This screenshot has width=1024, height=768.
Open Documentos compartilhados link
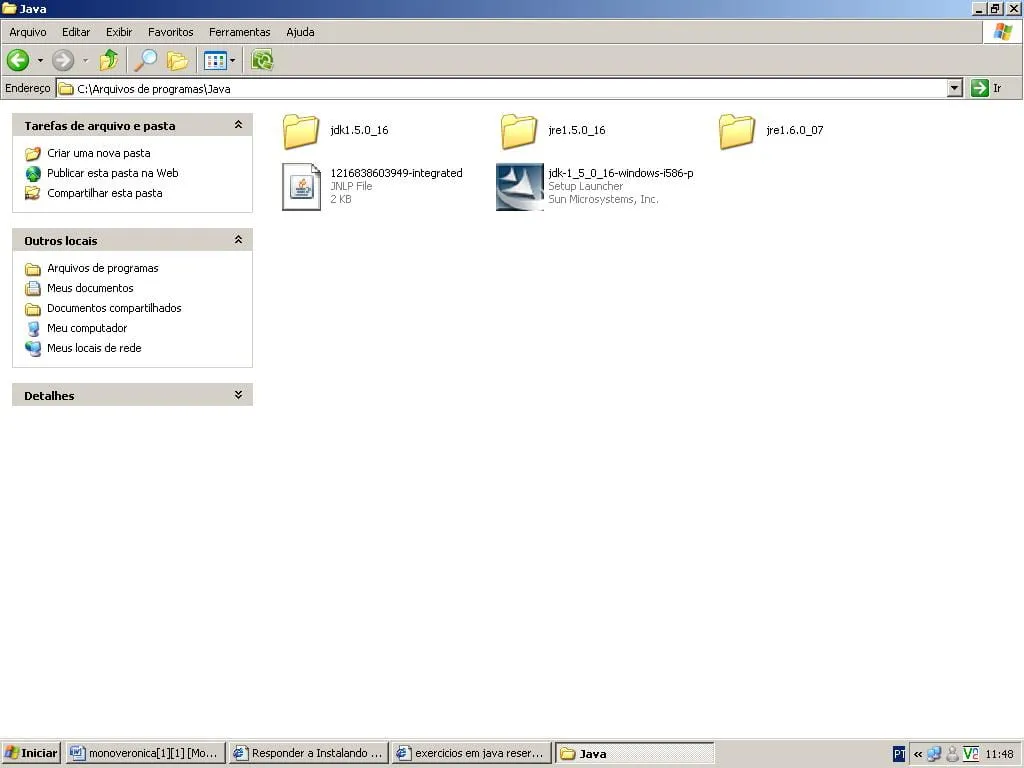(x=114, y=308)
